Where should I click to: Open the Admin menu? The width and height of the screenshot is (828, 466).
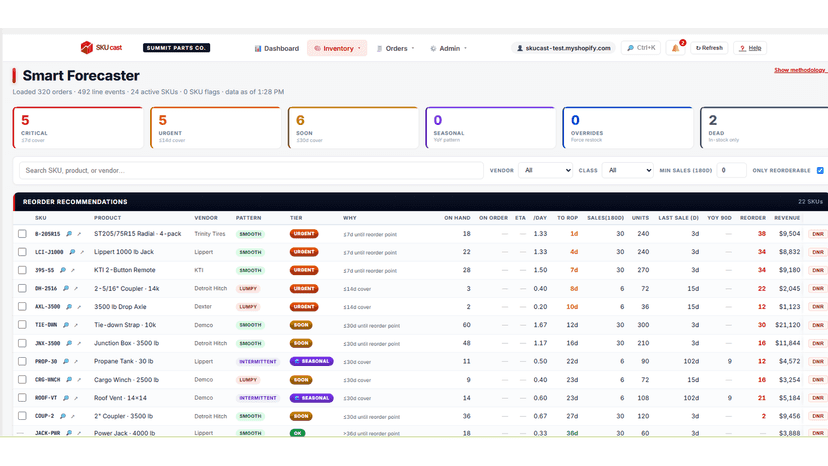[x=449, y=48]
